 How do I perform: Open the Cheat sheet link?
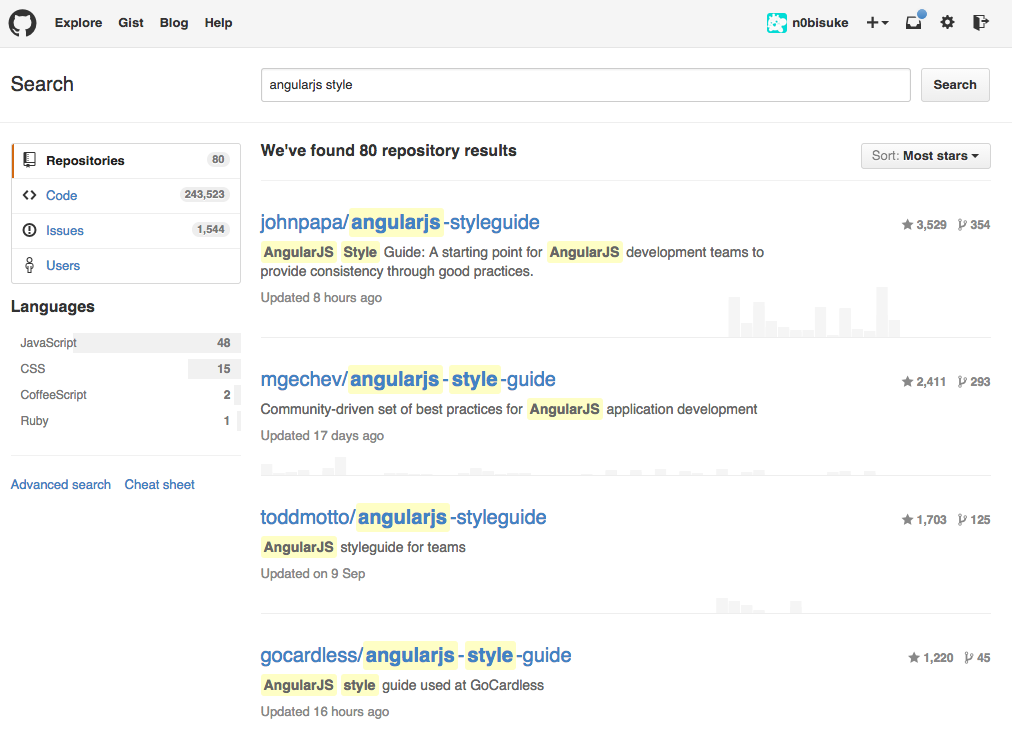pyautogui.click(x=159, y=484)
